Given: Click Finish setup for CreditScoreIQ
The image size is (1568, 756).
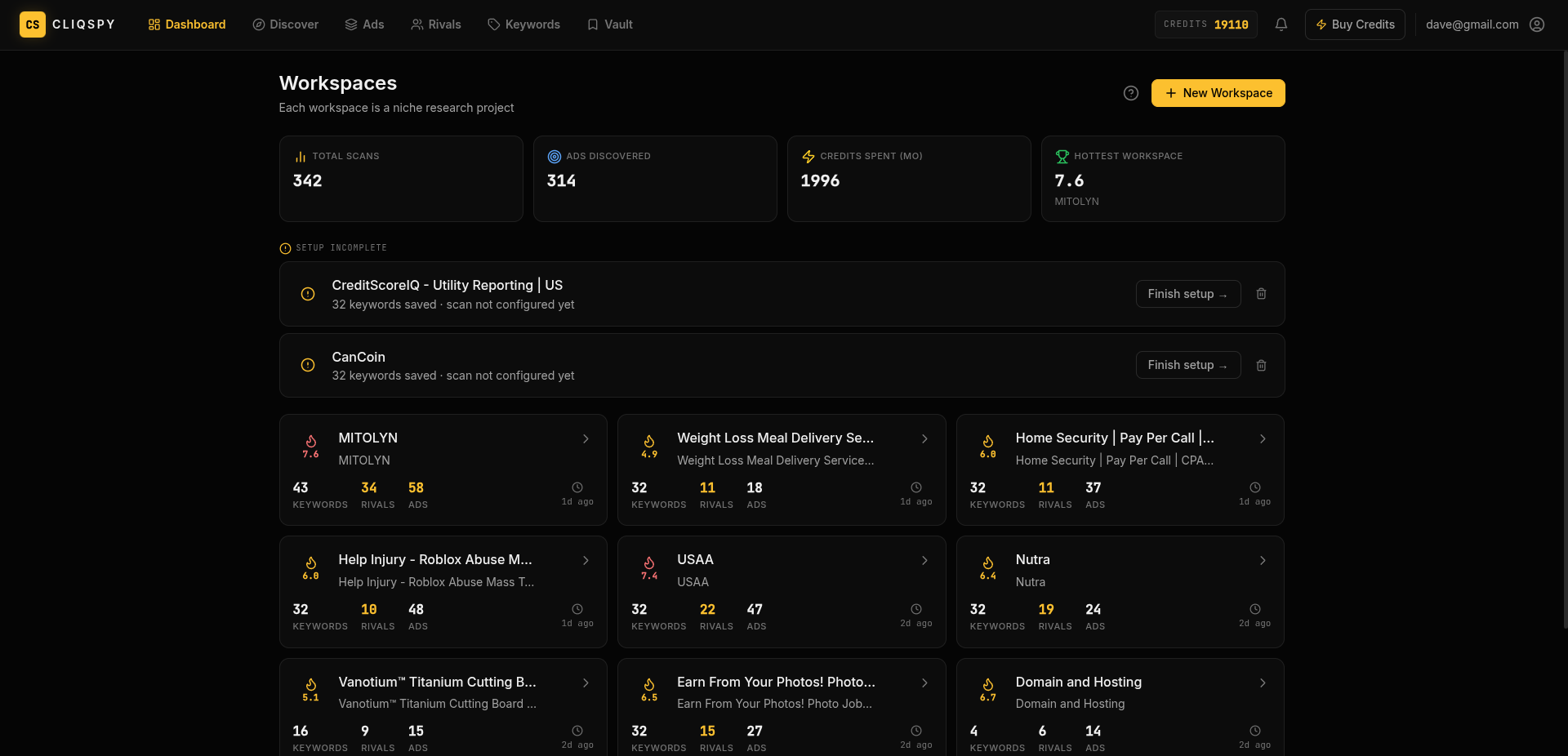Looking at the screenshot, I should [1187, 294].
